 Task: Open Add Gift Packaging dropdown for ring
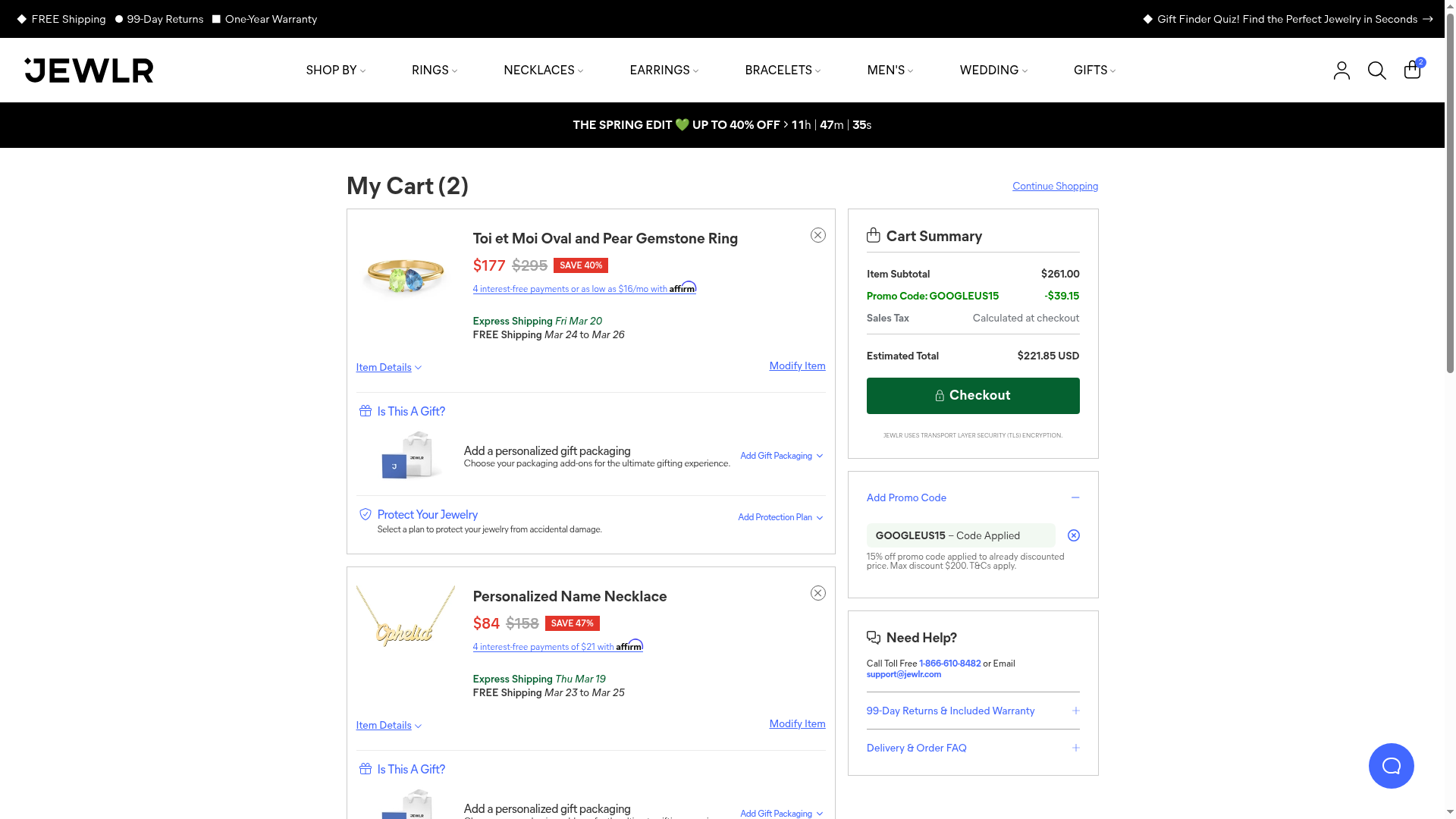pyautogui.click(x=781, y=456)
